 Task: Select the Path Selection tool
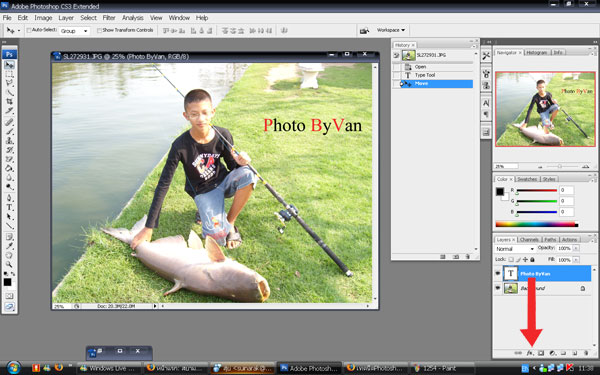click(x=9, y=217)
